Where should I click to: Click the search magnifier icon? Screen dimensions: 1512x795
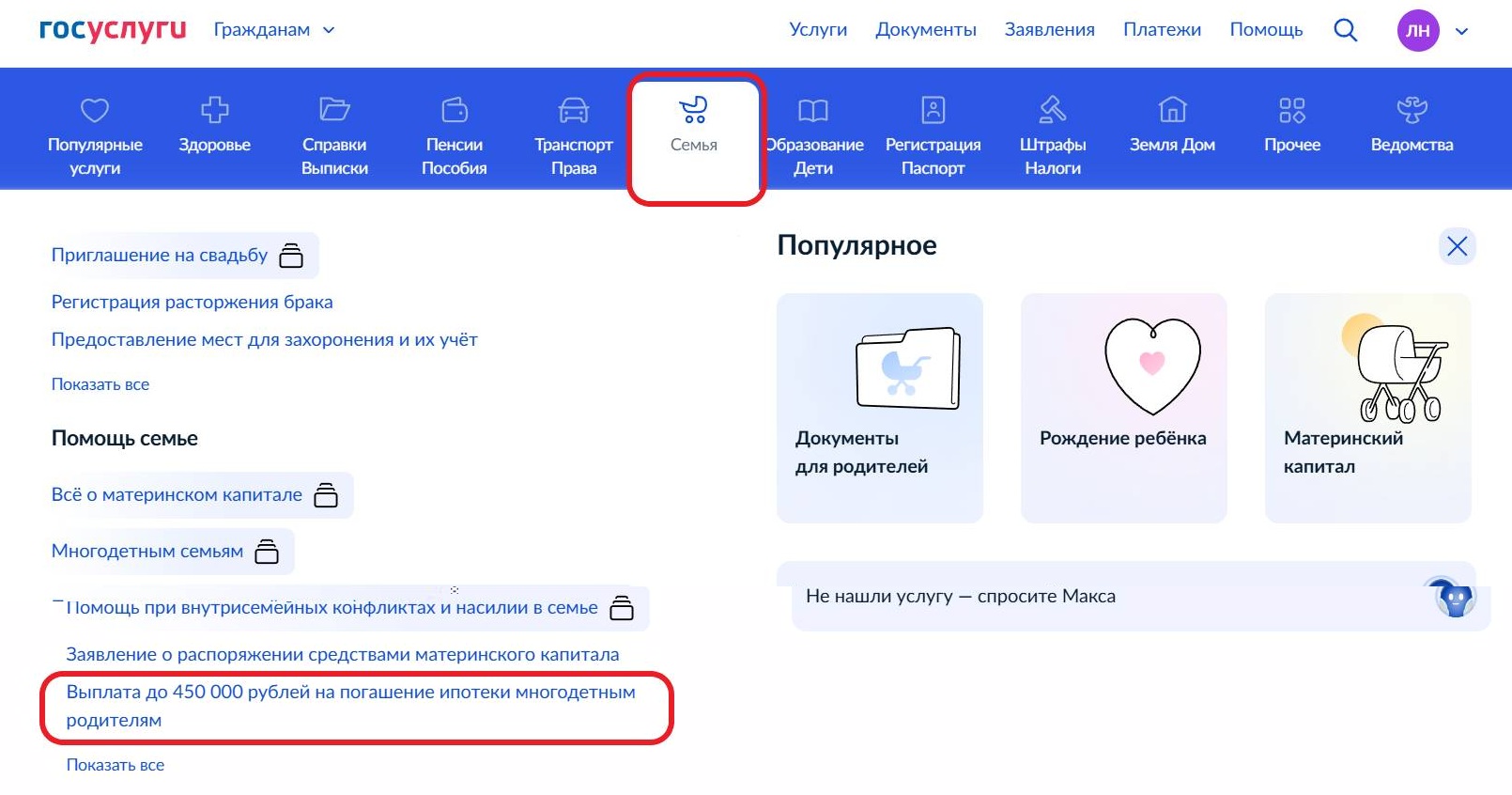point(1345,30)
